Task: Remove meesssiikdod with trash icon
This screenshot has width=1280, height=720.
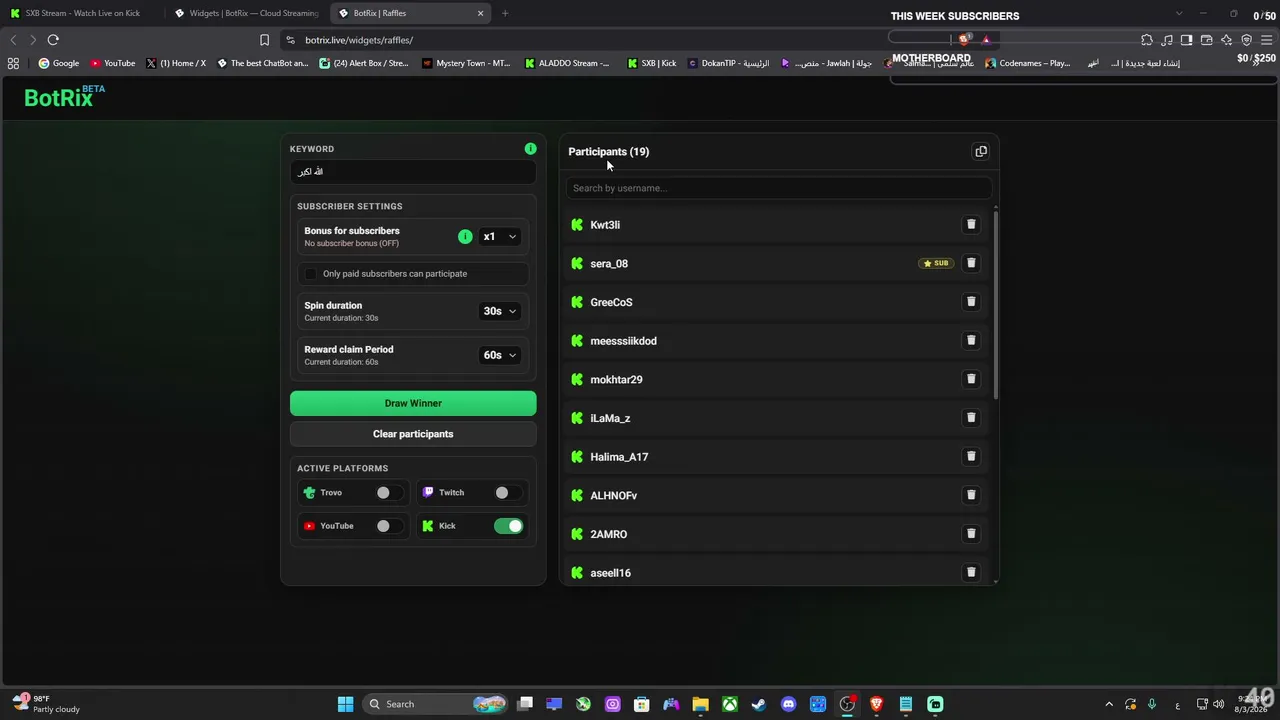Action: pos(971,340)
